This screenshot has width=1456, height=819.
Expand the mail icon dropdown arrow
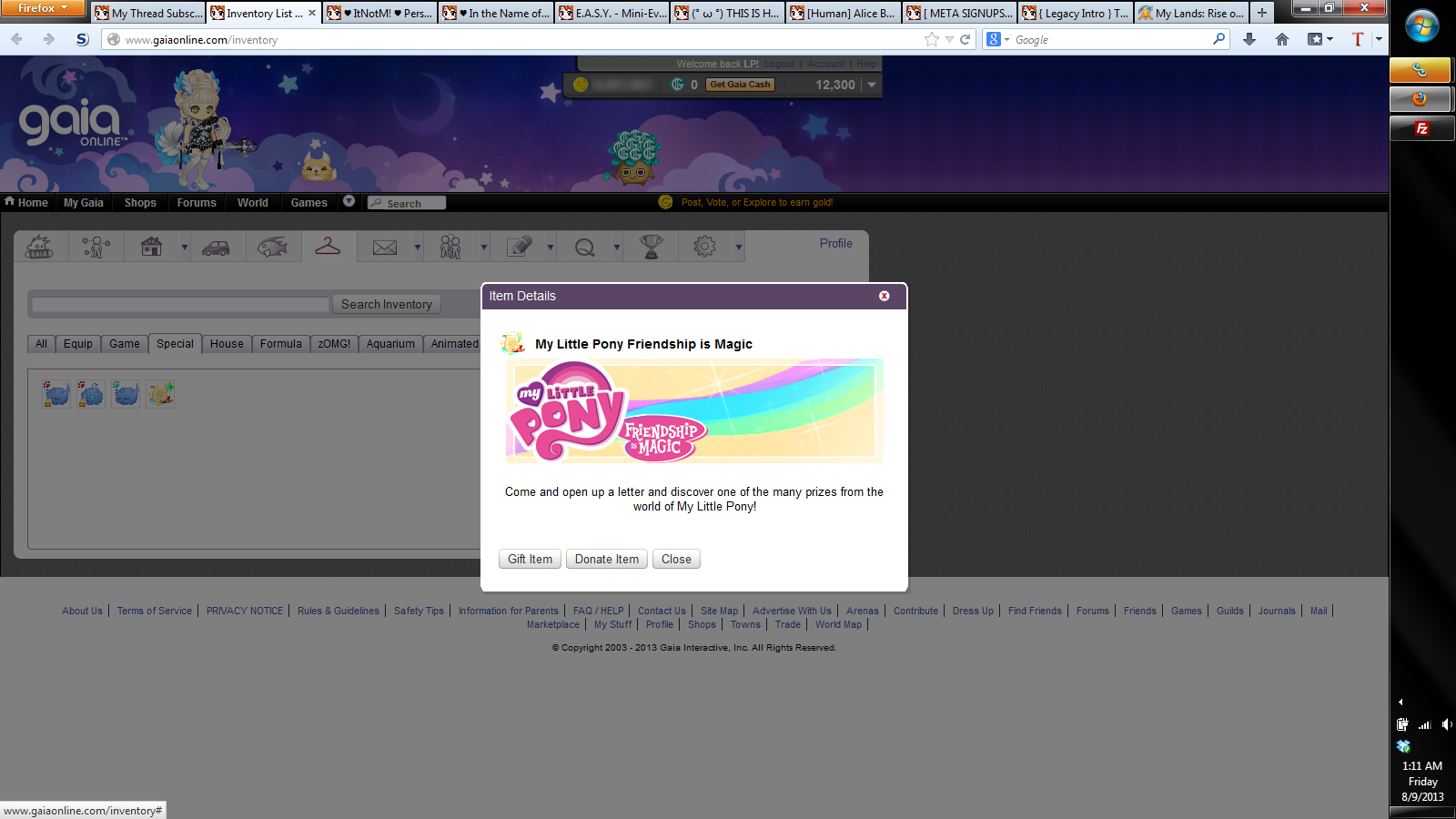(418, 248)
